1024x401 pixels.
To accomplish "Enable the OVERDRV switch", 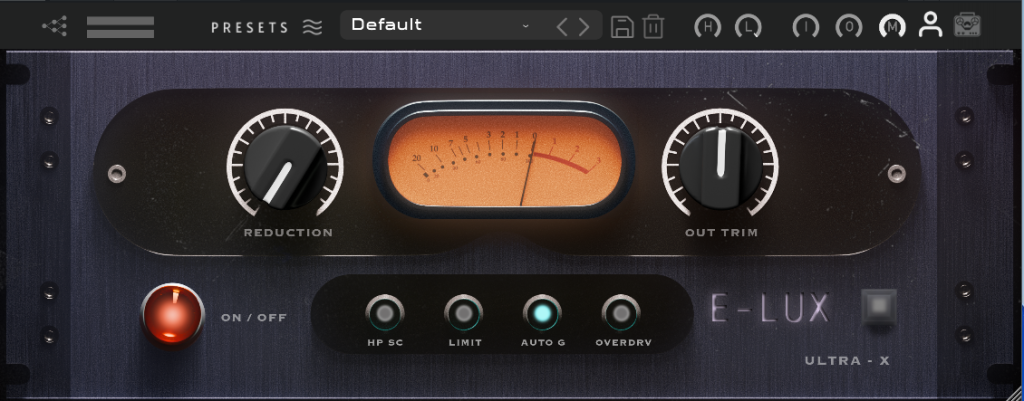I will [622, 314].
